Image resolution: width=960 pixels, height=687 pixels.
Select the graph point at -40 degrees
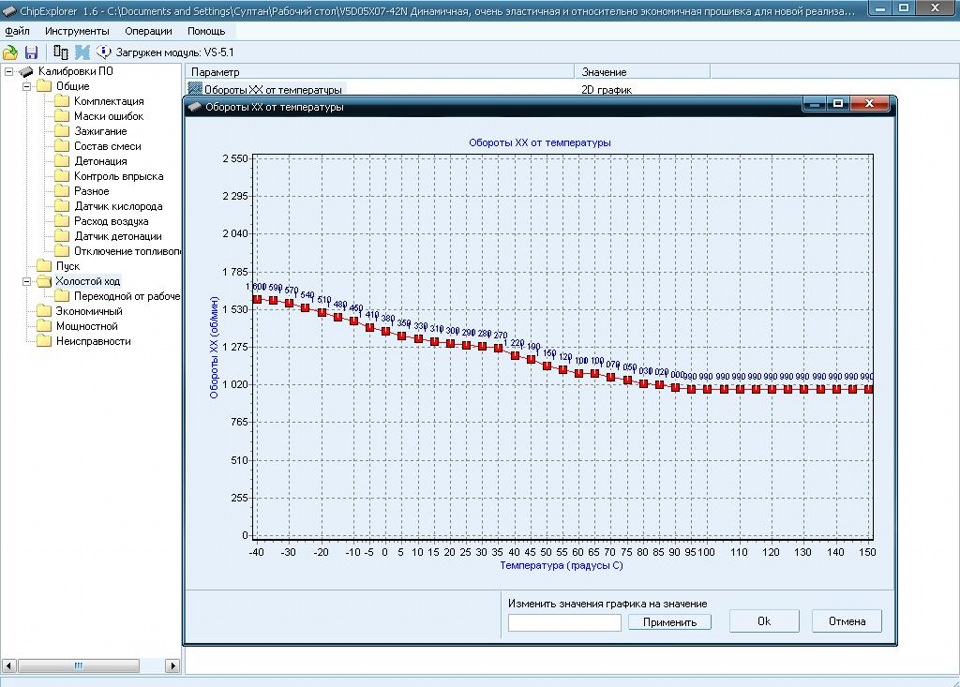(257, 299)
